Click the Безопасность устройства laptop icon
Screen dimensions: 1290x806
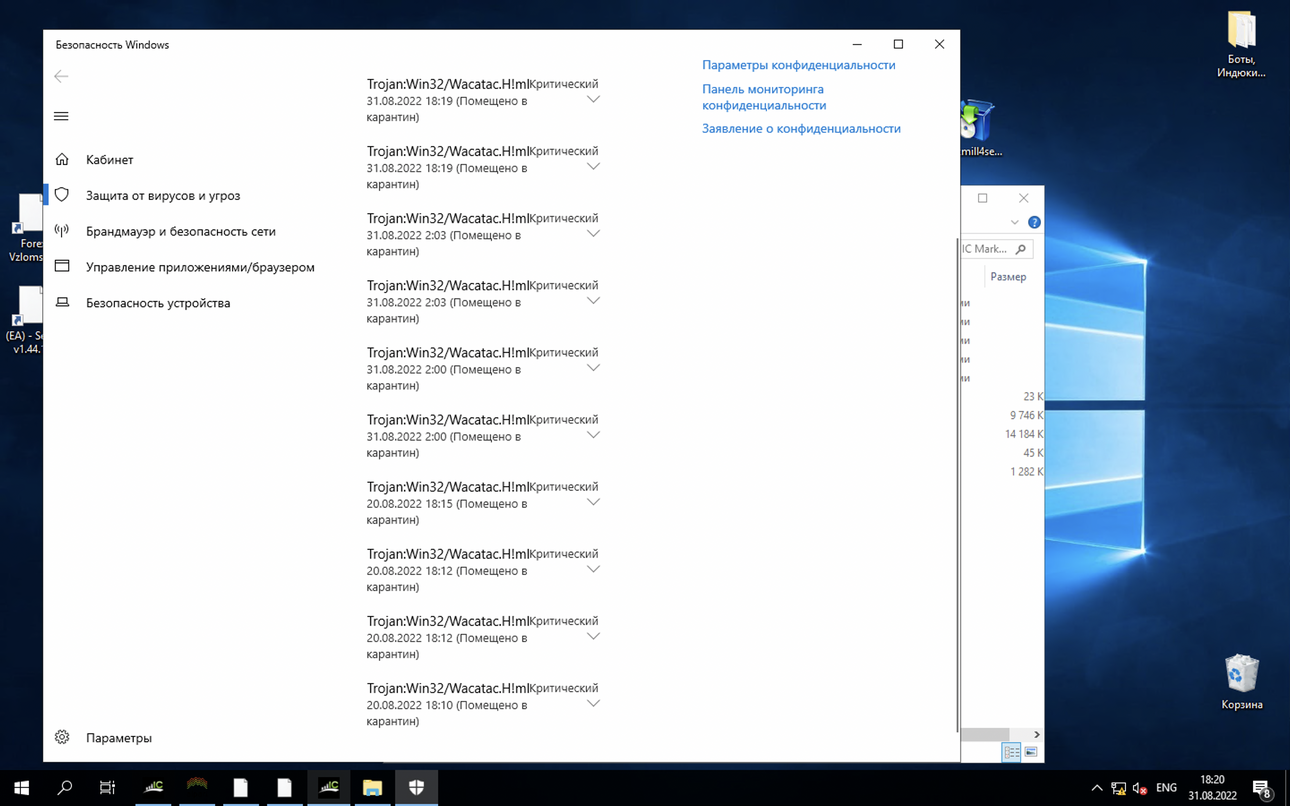[62, 303]
